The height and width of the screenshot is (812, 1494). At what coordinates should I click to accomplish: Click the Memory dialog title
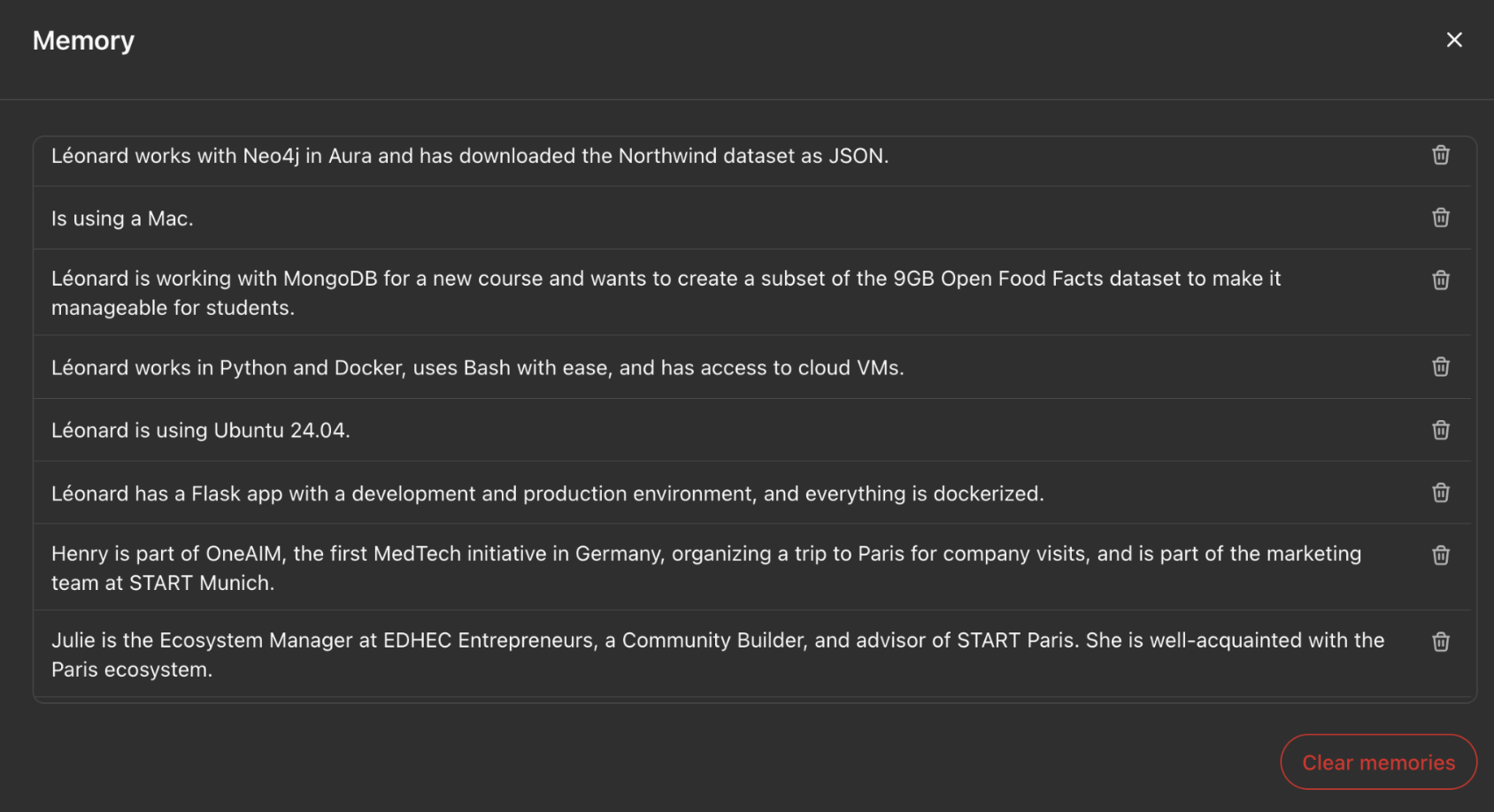(x=83, y=41)
